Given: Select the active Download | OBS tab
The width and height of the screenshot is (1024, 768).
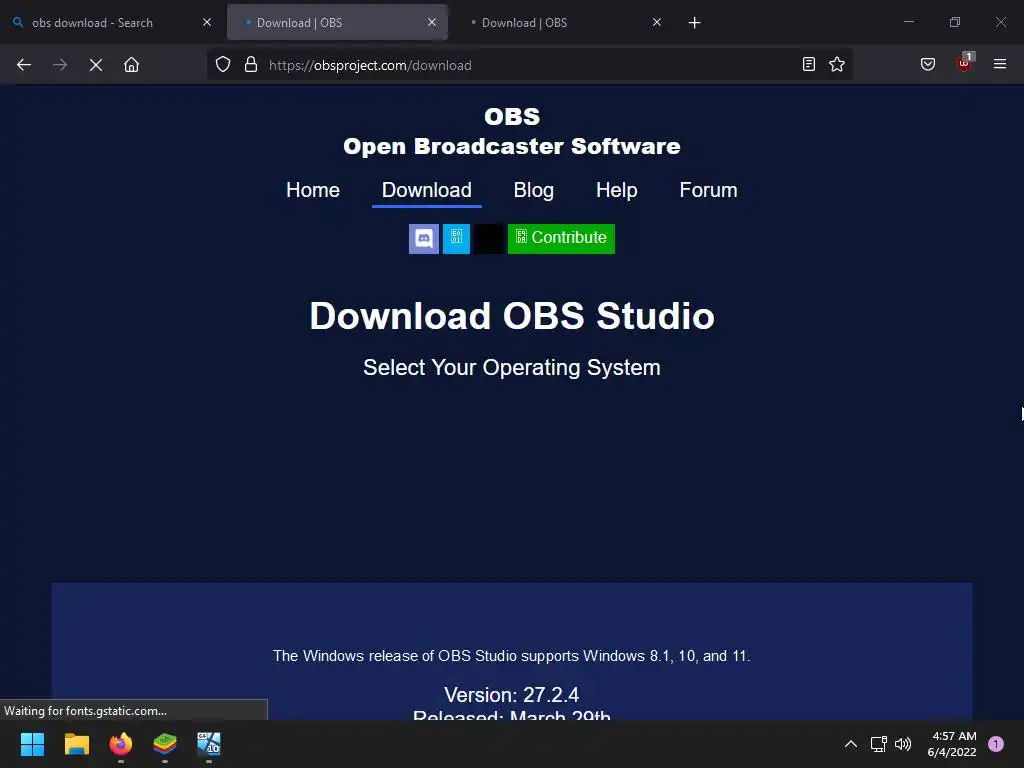Looking at the screenshot, I should pos(337,22).
